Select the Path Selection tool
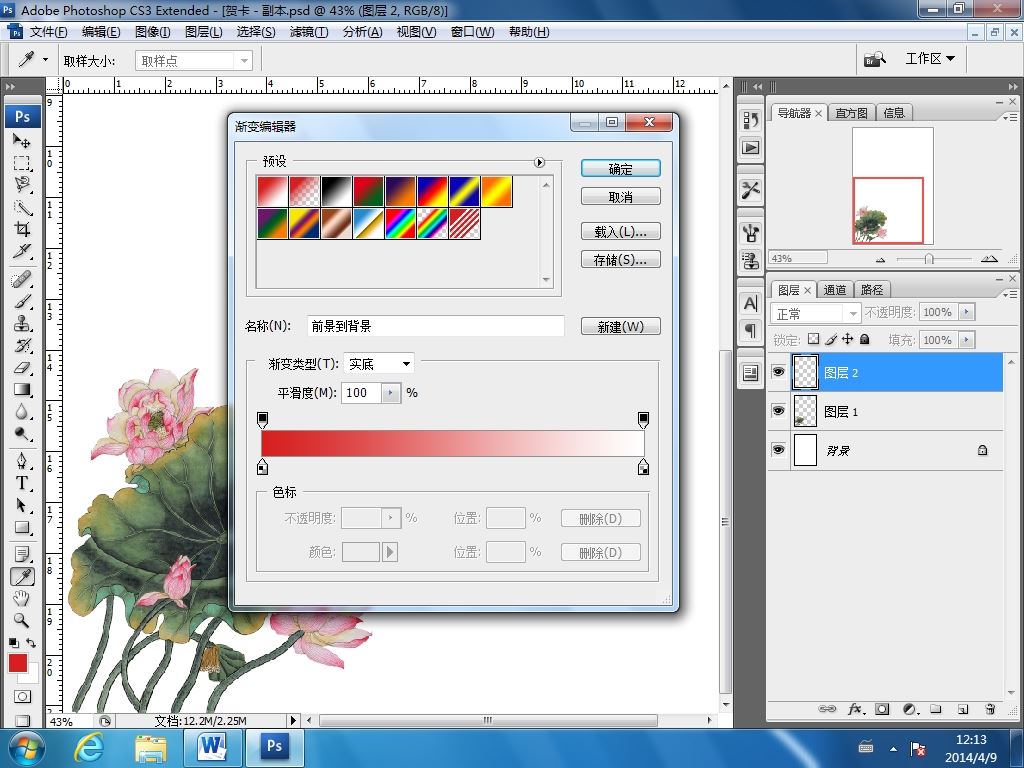This screenshot has height=768, width=1024. click(x=22, y=505)
